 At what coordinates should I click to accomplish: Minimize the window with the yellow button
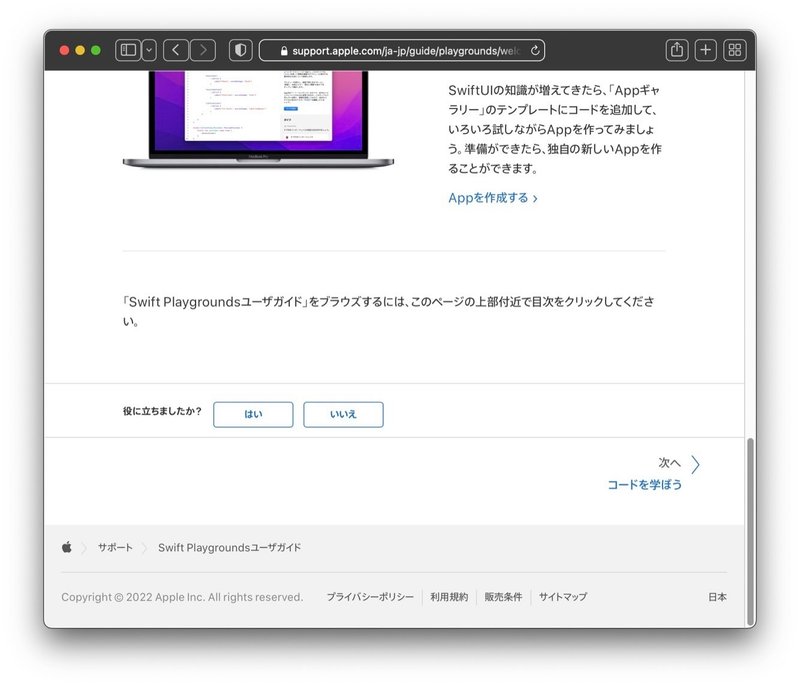[x=80, y=50]
